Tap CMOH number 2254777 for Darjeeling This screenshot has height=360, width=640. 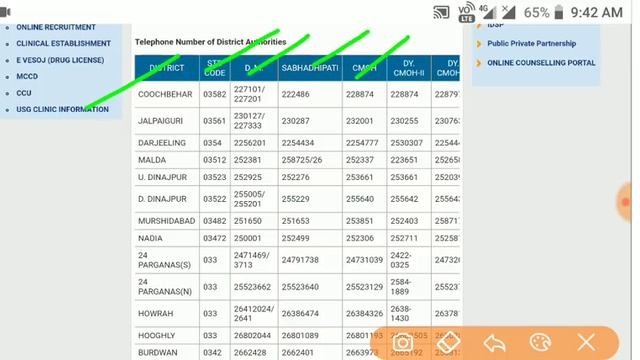coord(362,143)
